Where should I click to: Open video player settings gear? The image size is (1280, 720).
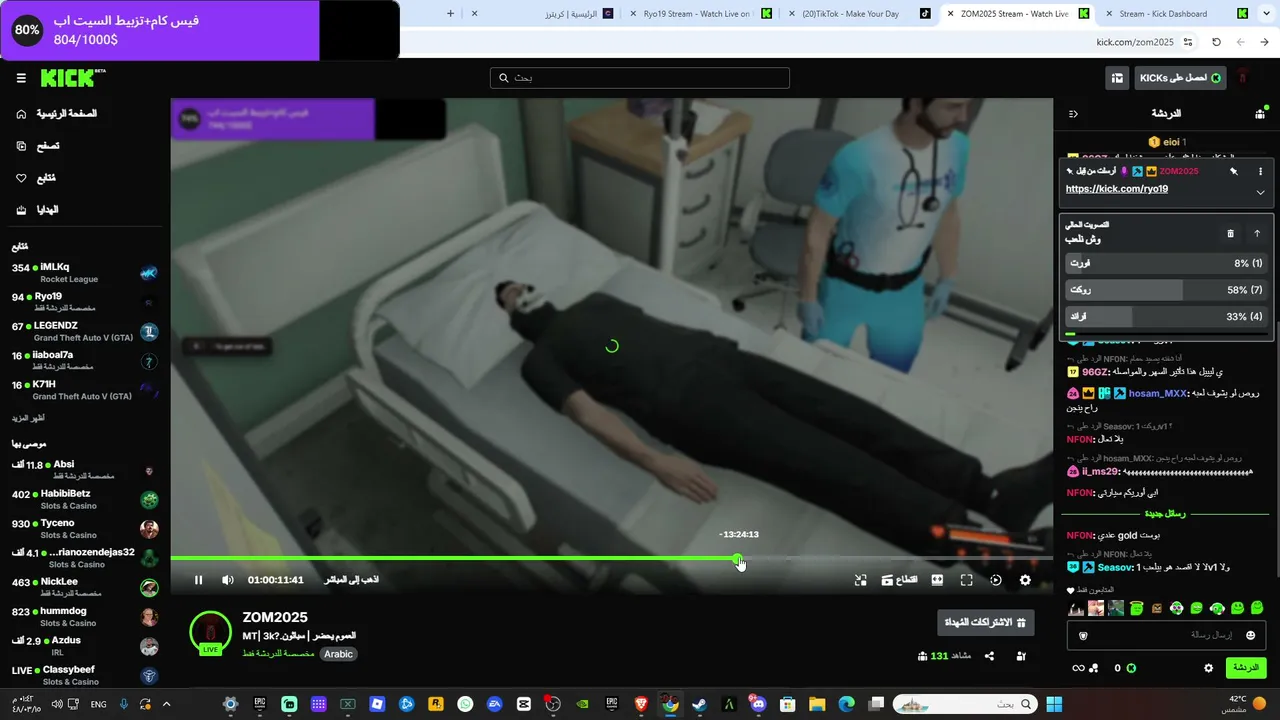pos(1025,580)
